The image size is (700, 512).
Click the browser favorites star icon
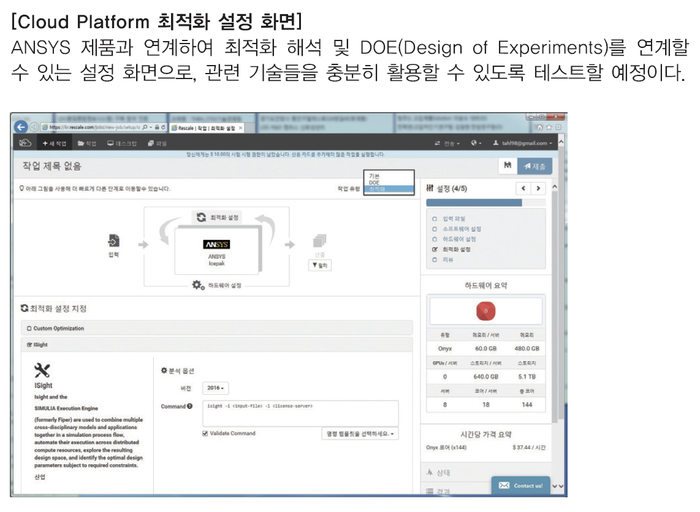[x=549, y=127]
